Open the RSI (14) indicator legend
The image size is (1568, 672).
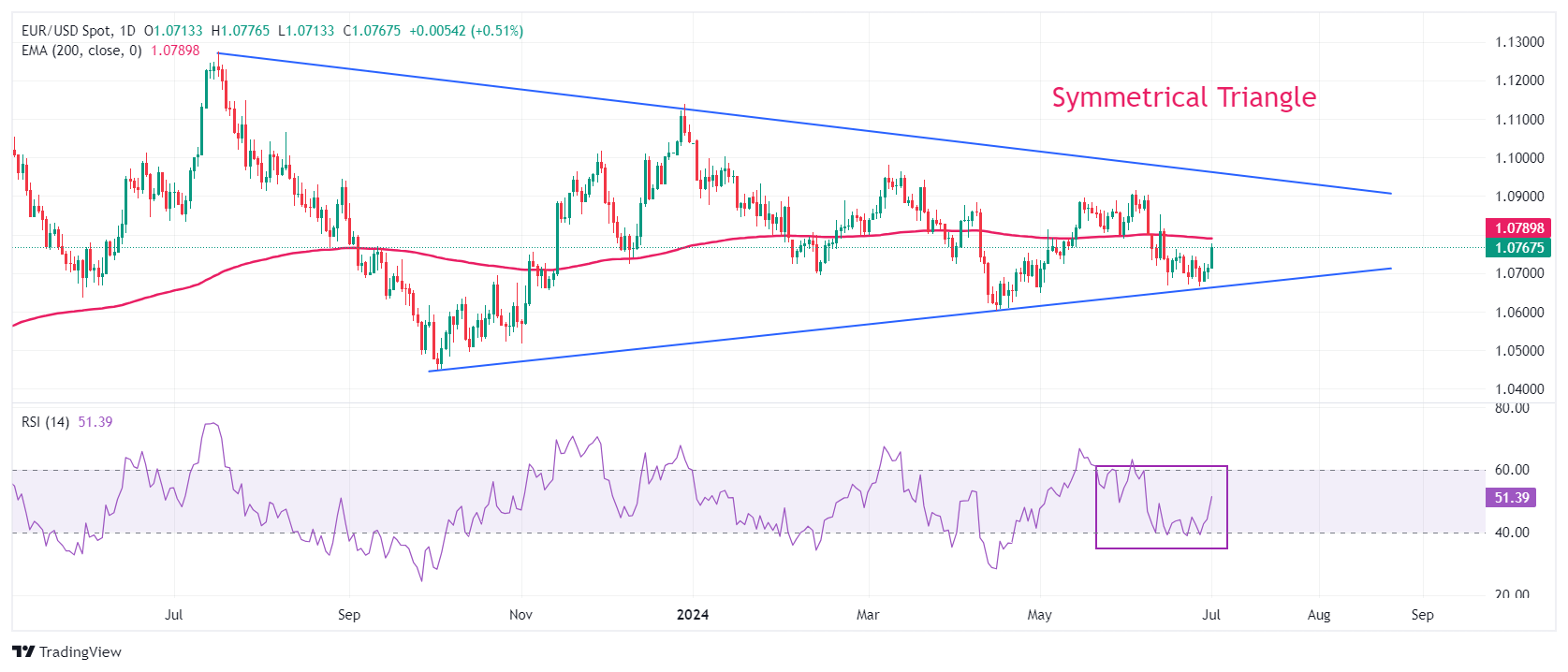(x=45, y=422)
